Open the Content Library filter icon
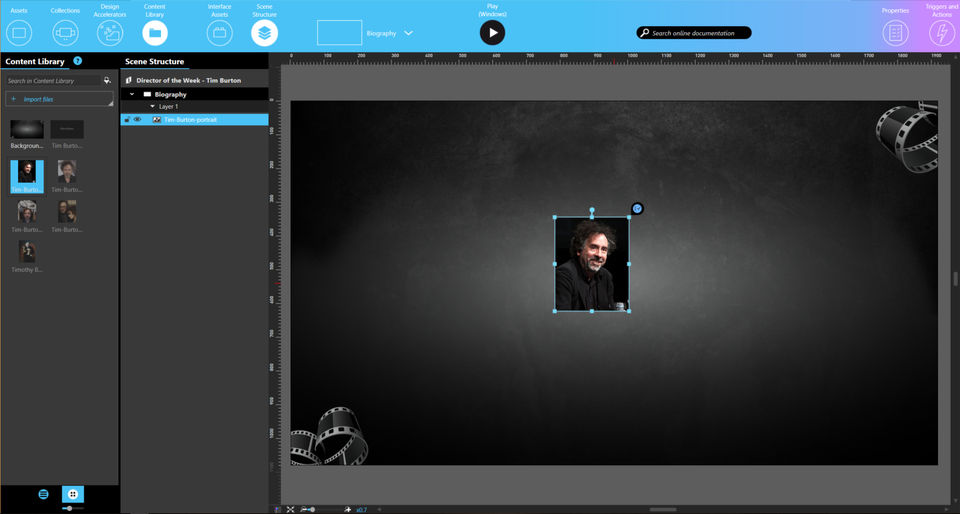Image resolution: width=960 pixels, height=514 pixels. click(107, 81)
